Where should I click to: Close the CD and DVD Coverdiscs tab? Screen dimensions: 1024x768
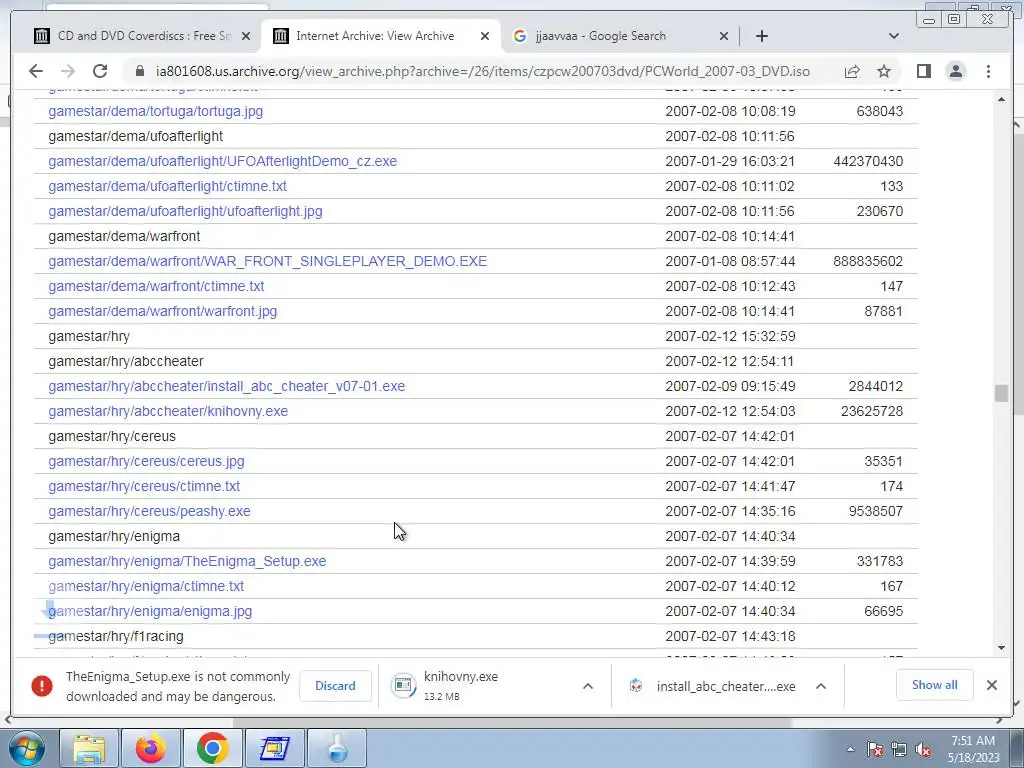tap(246, 37)
